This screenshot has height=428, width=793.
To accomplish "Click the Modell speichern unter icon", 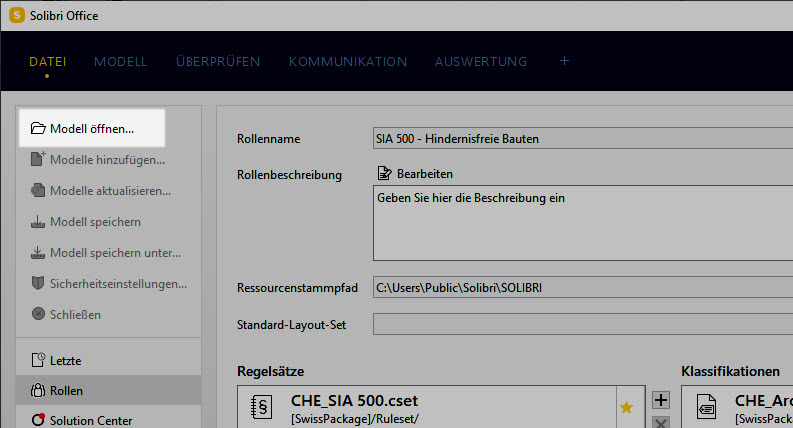I will coord(38,252).
